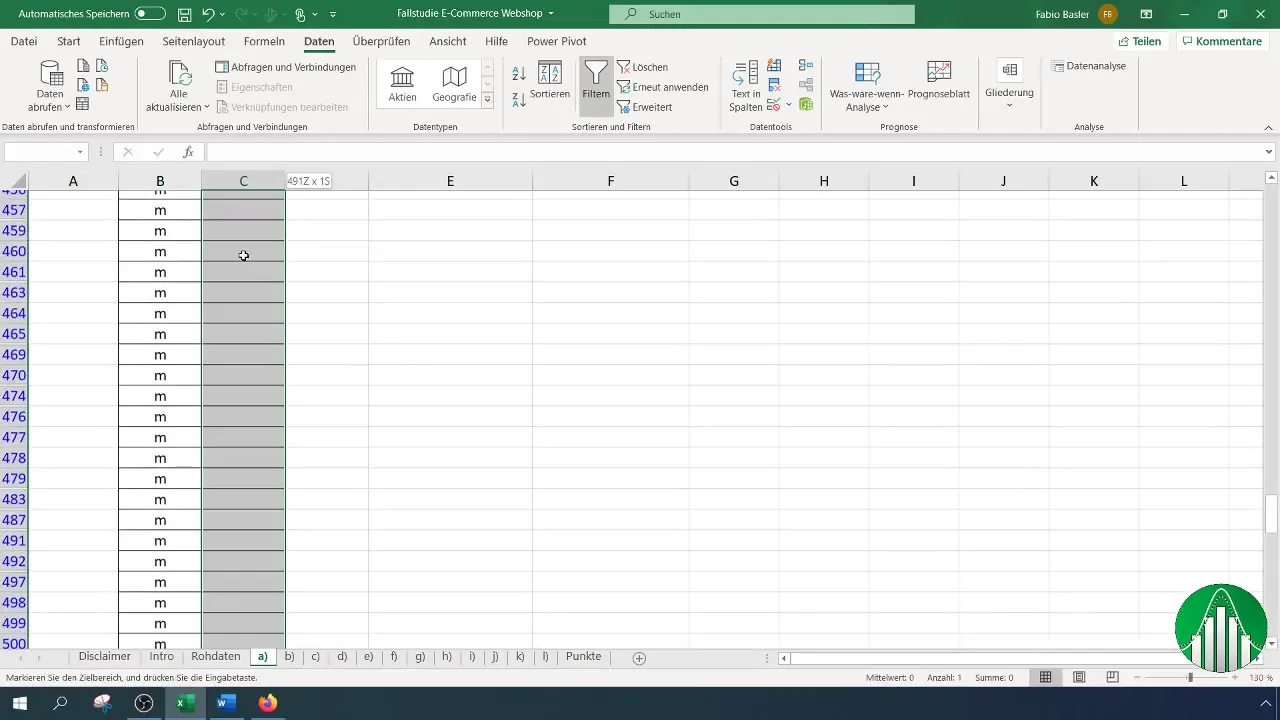Open the Data Validation dropdown arrow
Screen dimensions: 1280x720
tap(789, 104)
